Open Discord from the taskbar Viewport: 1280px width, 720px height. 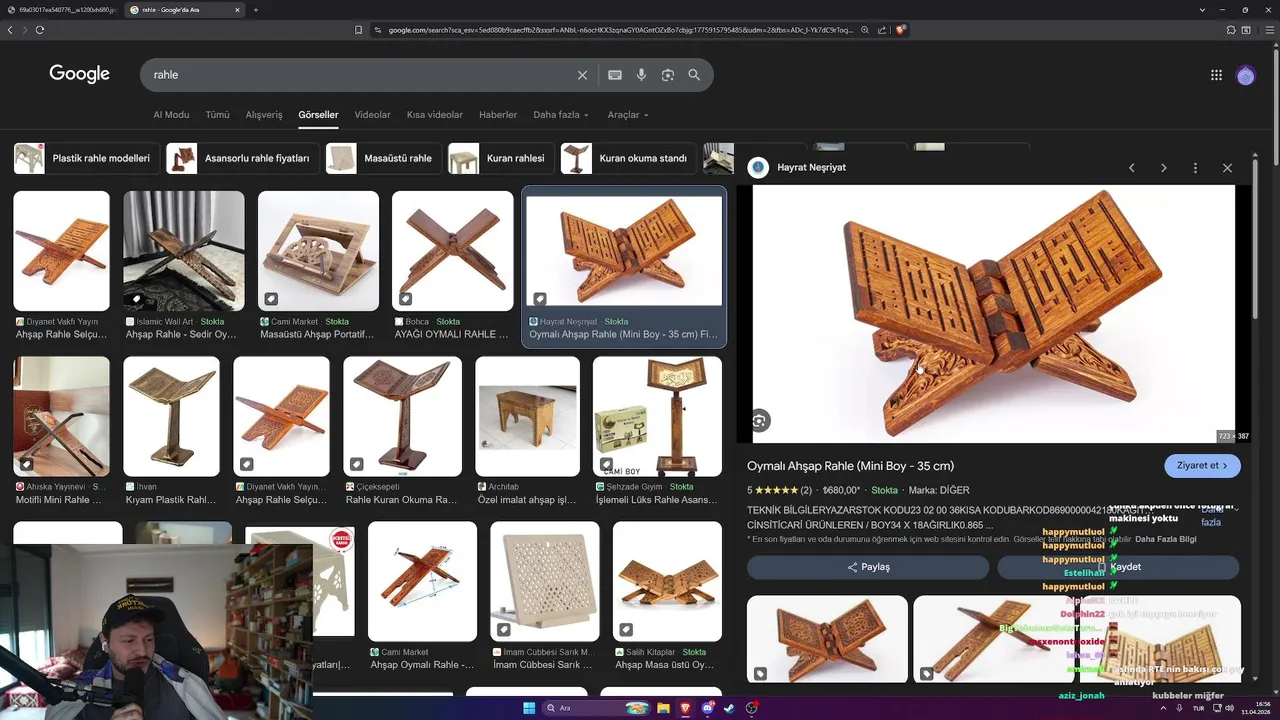click(x=708, y=708)
